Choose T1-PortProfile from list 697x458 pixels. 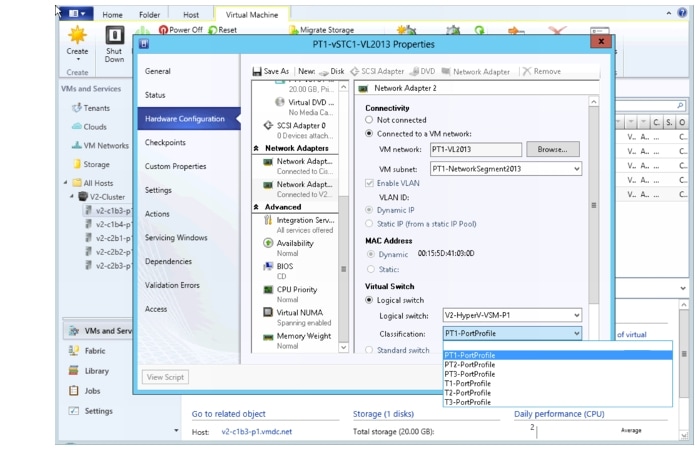(x=468, y=383)
